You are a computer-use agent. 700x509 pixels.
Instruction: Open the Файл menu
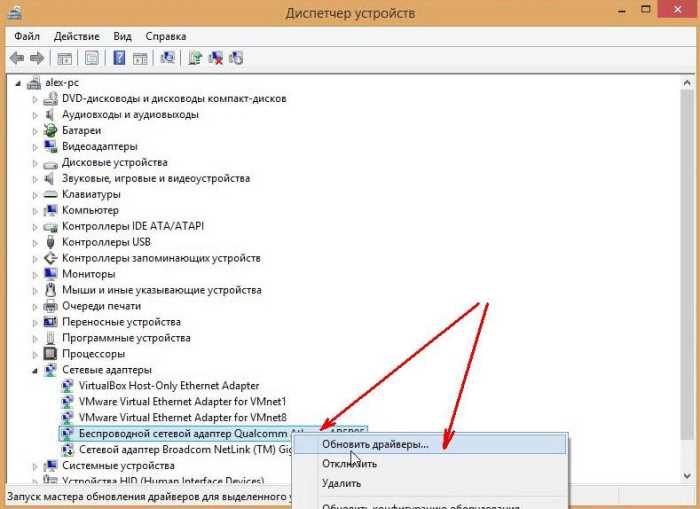(x=27, y=35)
